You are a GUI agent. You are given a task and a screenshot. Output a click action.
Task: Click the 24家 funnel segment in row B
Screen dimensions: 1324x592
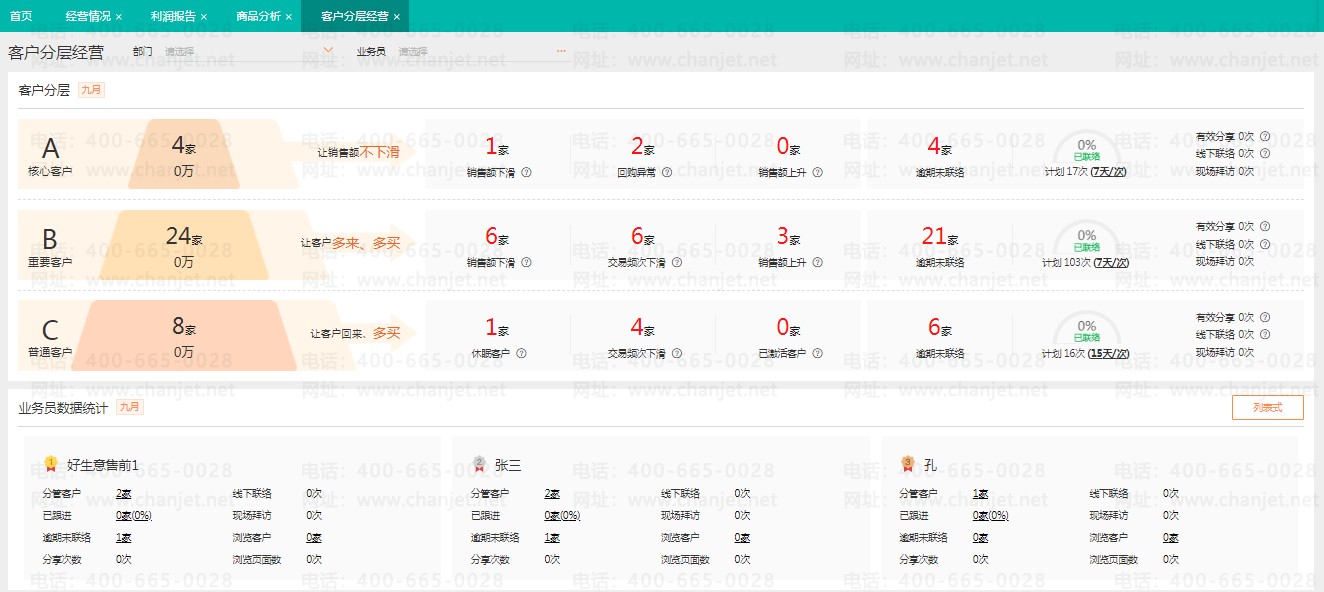185,245
